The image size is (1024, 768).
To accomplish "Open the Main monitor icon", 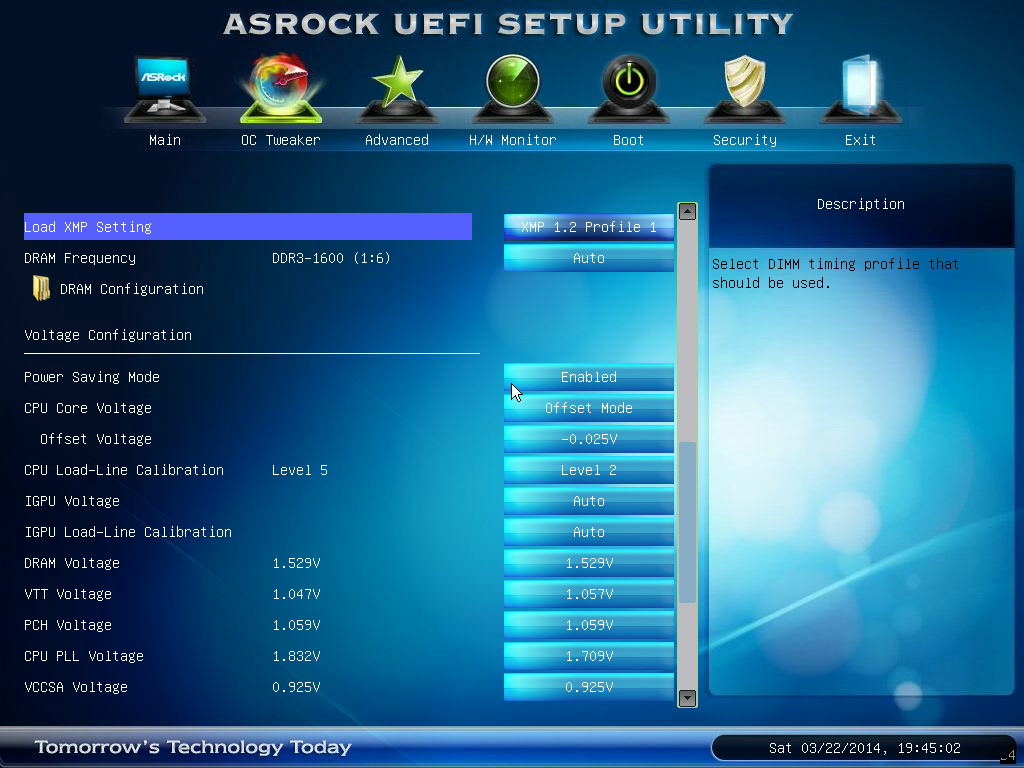I will 165,89.
